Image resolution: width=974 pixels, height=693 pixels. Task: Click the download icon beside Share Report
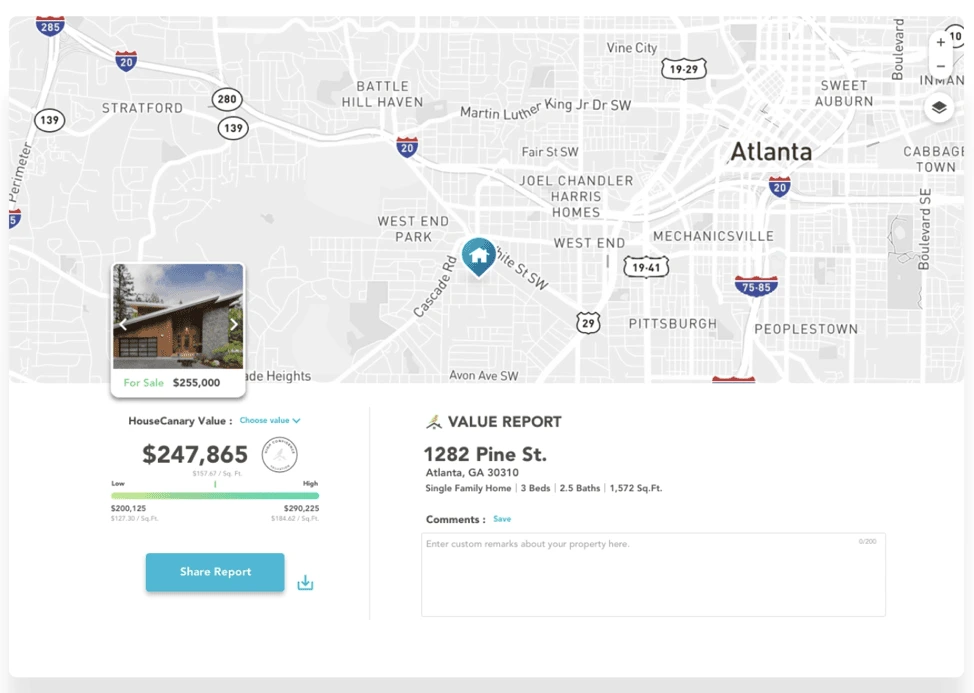[305, 581]
